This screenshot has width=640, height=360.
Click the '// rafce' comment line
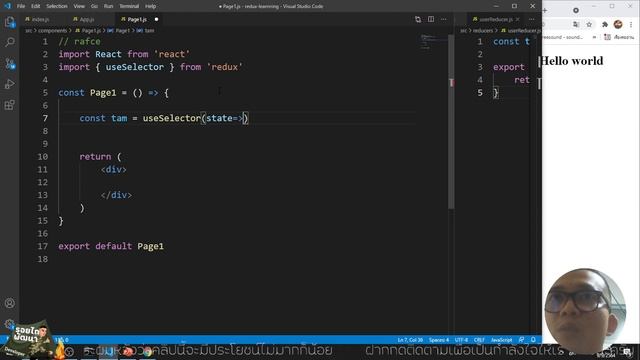tap(80, 41)
